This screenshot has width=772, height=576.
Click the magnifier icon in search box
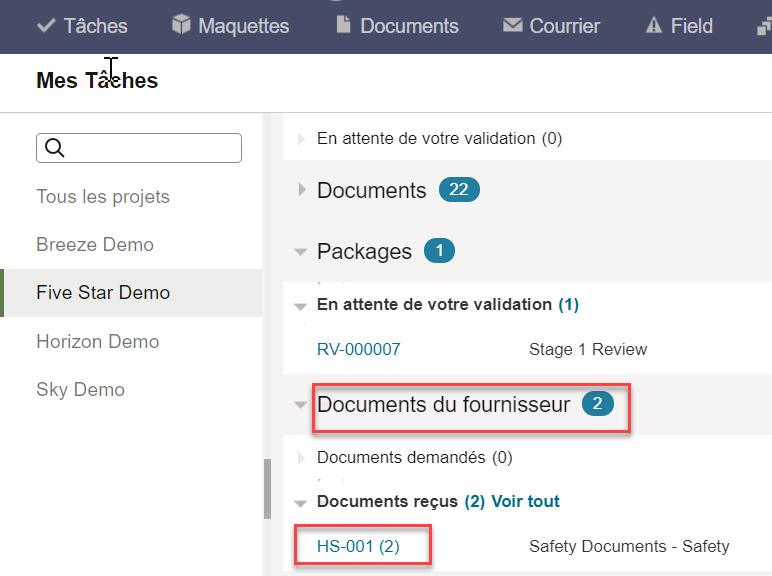pos(54,148)
